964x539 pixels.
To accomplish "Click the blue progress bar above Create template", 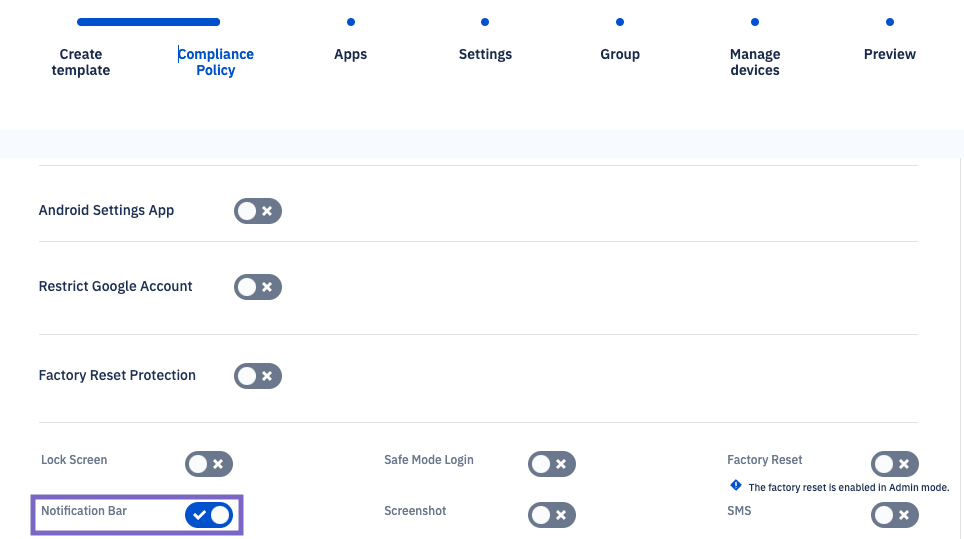I will (x=148, y=22).
